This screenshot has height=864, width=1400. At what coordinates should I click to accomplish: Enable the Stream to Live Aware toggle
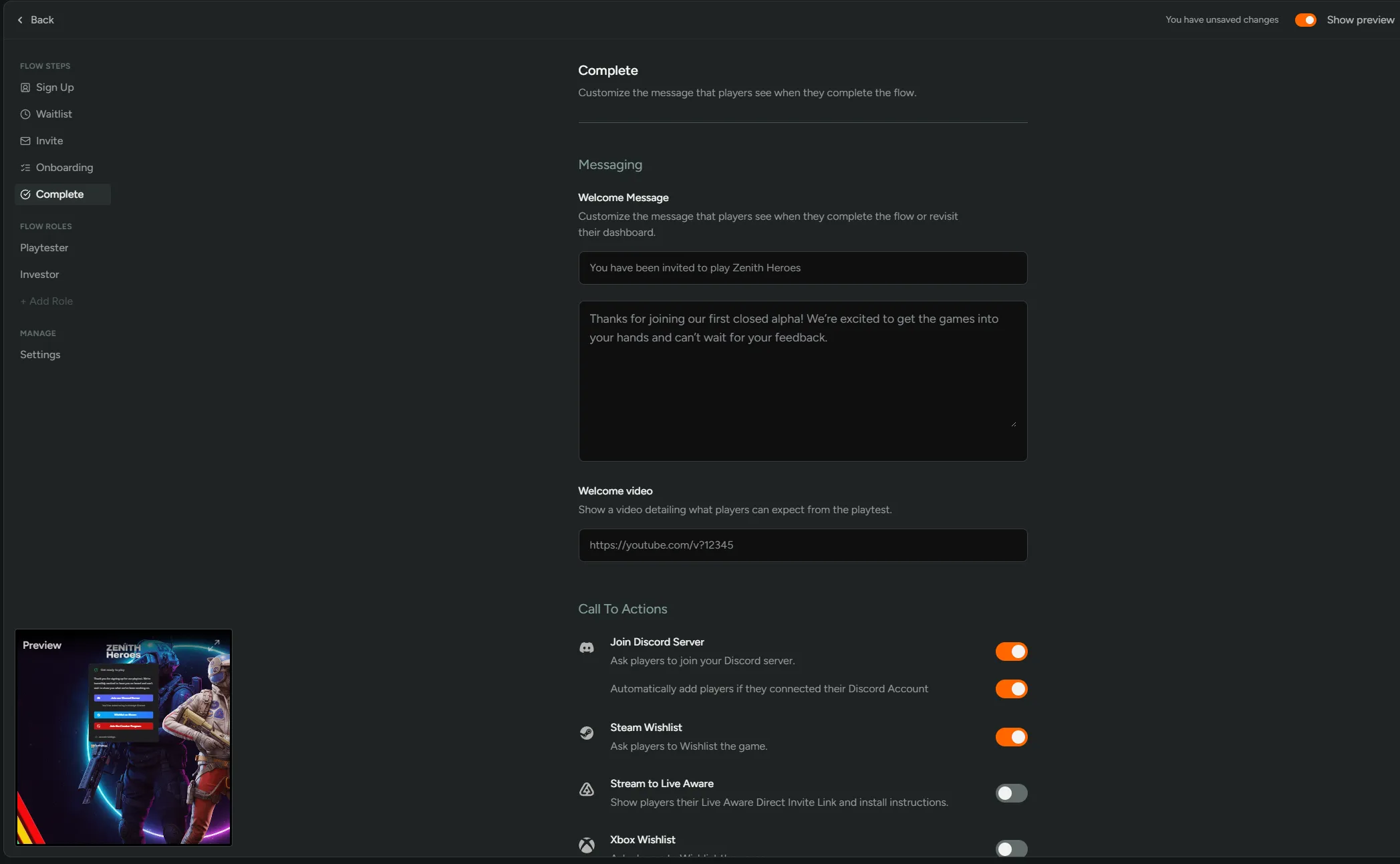(1011, 793)
